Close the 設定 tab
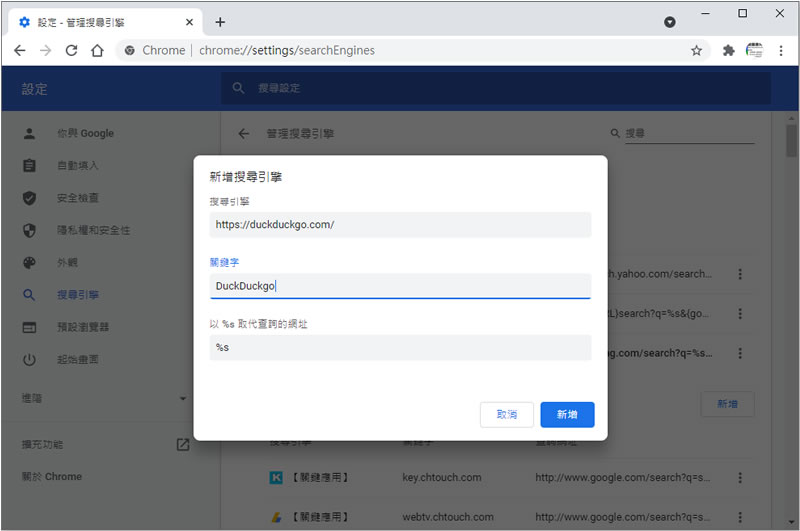Screen dimensions: 800x531 pyautogui.click(x=189, y=22)
